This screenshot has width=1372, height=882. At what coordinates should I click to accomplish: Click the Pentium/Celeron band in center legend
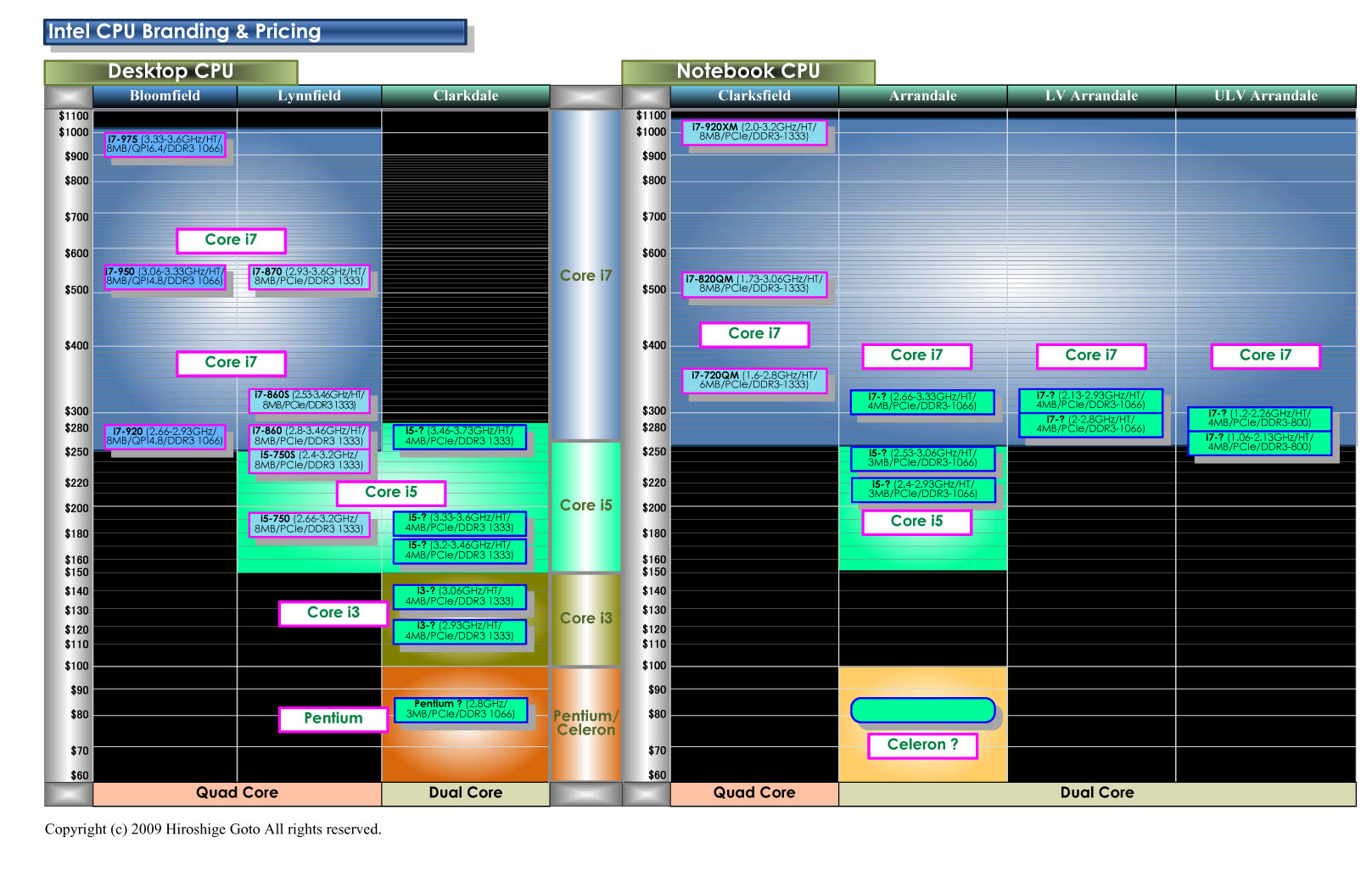[585, 723]
